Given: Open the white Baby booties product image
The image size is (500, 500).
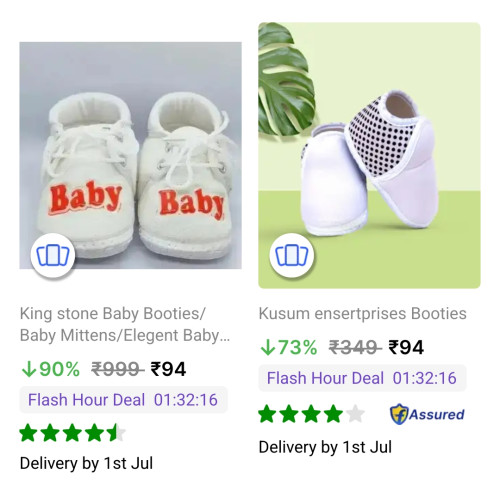Looking at the screenshot, I should point(130,155).
